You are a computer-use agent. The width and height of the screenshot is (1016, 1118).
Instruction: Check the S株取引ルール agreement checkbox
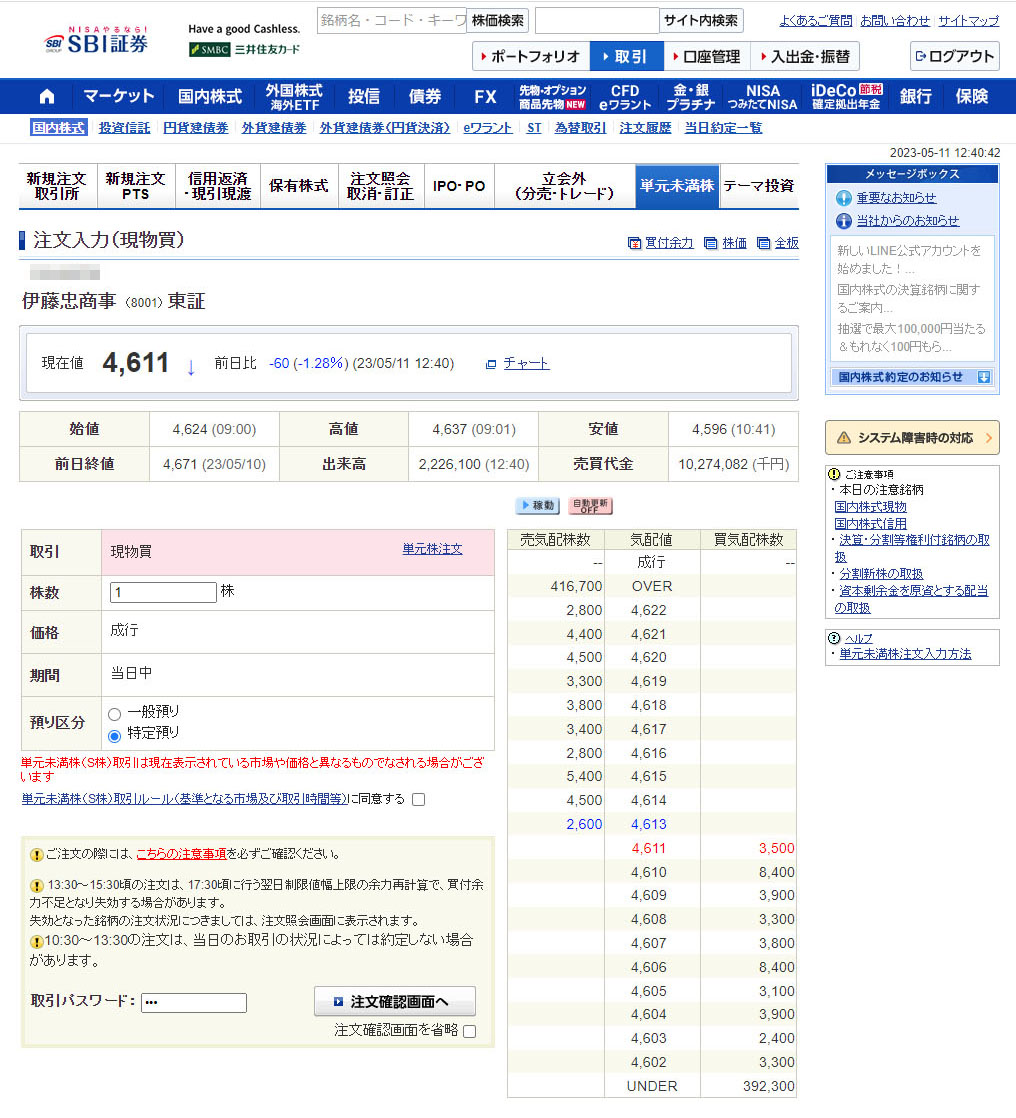(419, 799)
